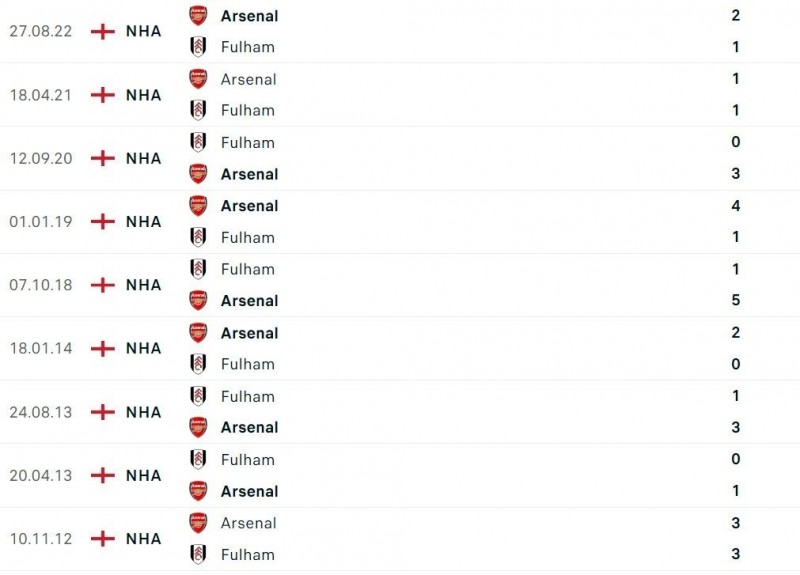
Task: Click England flag beside 18.04.21
Action: (x=102, y=95)
